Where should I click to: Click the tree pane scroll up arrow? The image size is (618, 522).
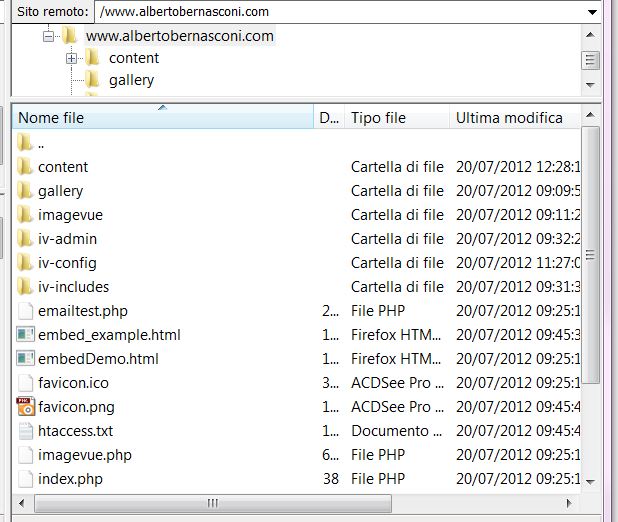coord(590,35)
